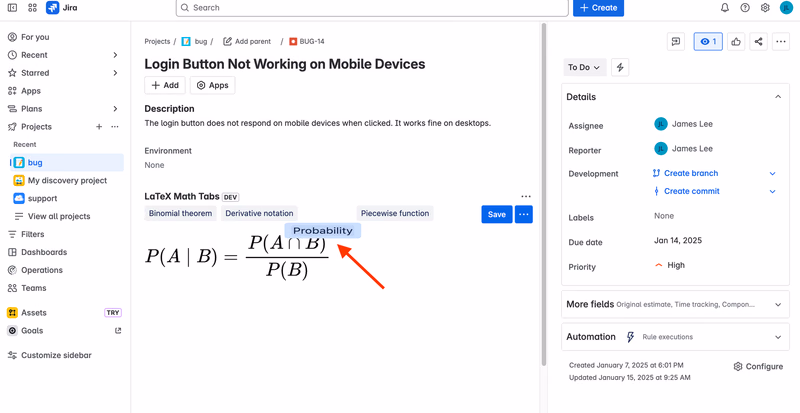Screen dimensions: 800x413
Task: Open Dashboards in the sidebar
Action: pyautogui.click(x=44, y=252)
